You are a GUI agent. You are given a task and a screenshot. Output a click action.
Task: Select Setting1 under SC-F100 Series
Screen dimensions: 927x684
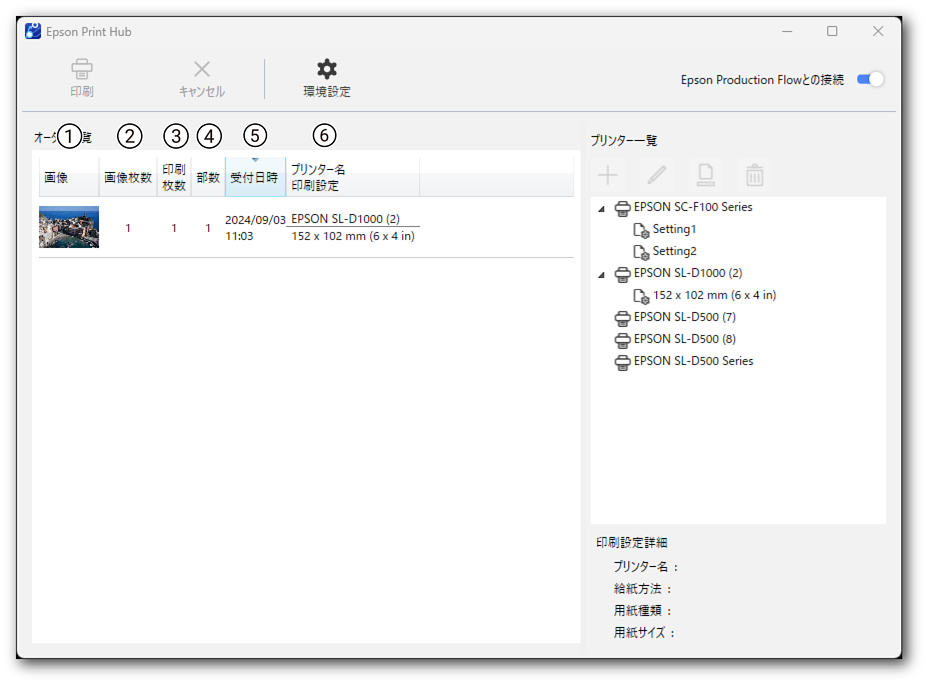tap(674, 230)
